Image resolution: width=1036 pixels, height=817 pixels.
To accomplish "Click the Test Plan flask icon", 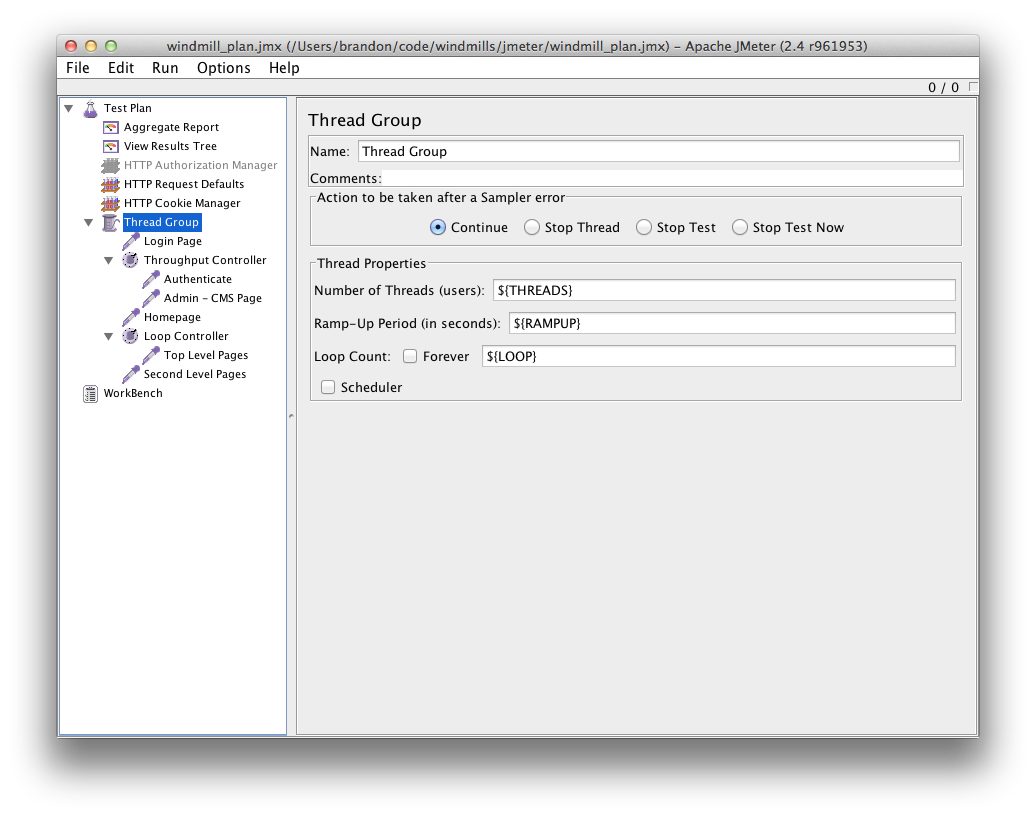I will pyautogui.click(x=90, y=108).
